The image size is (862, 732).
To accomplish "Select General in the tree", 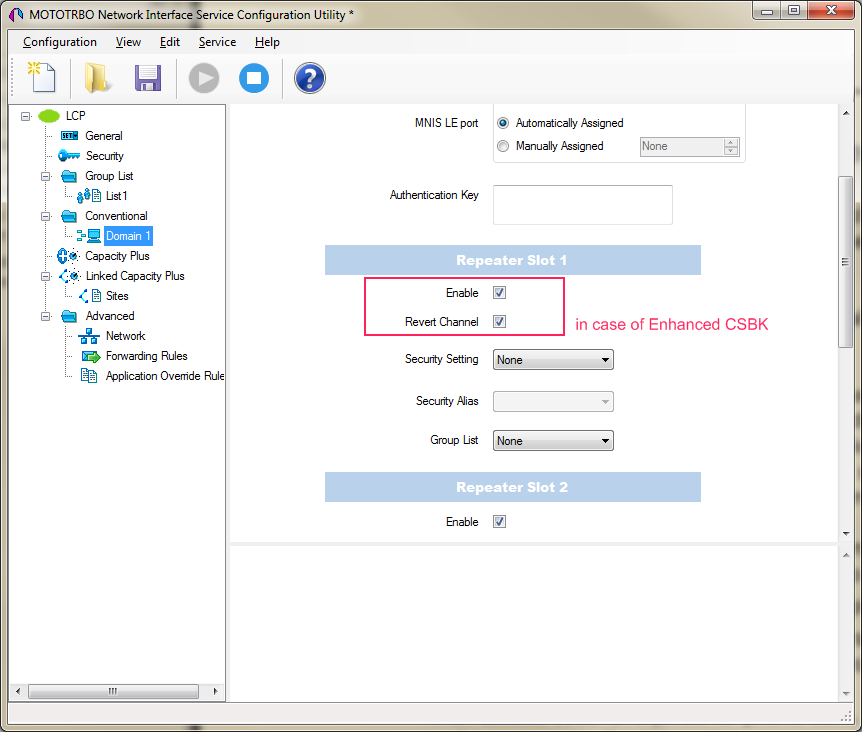I will pos(103,136).
